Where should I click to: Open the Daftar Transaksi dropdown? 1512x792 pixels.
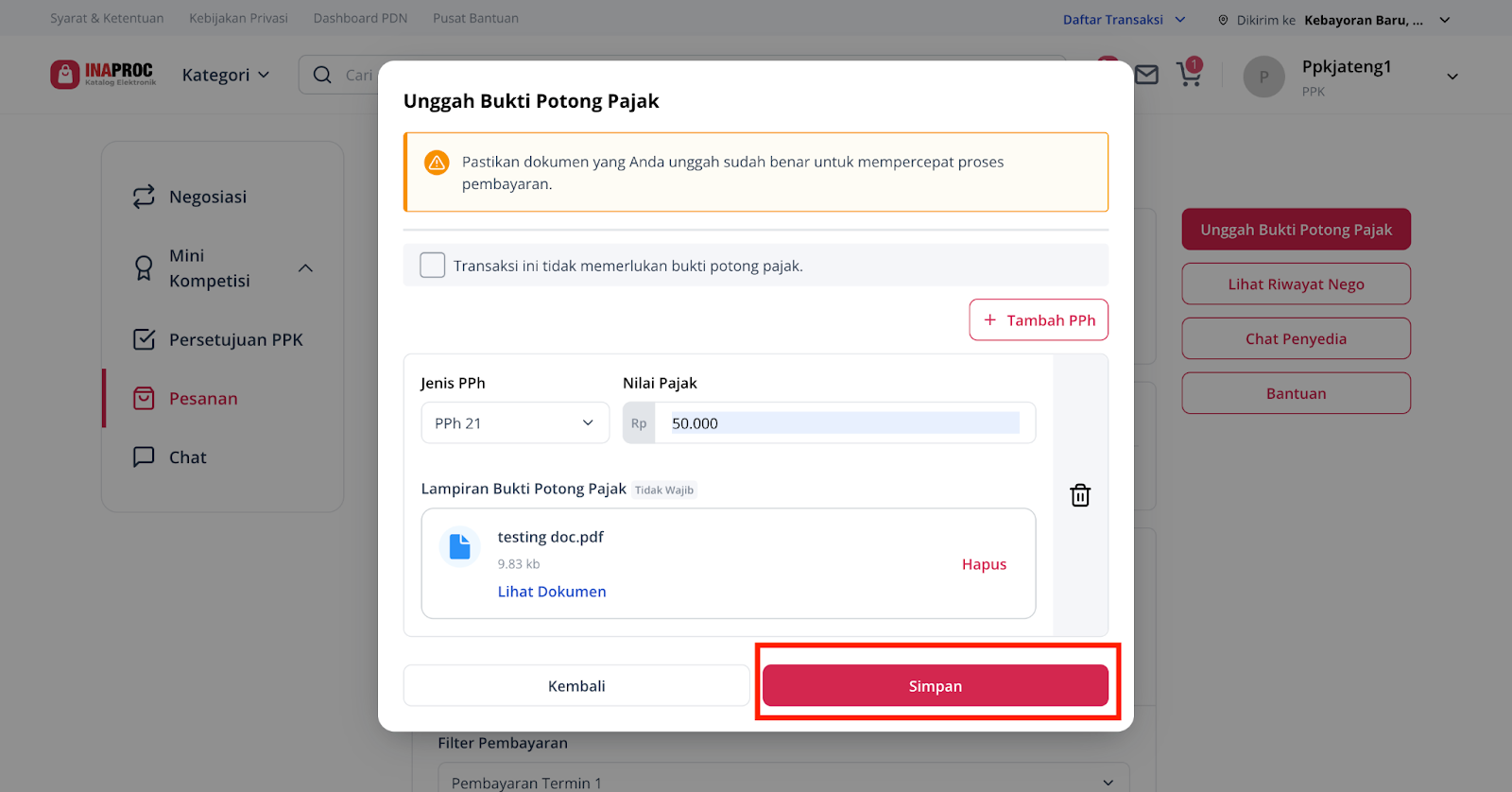coord(1125,19)
